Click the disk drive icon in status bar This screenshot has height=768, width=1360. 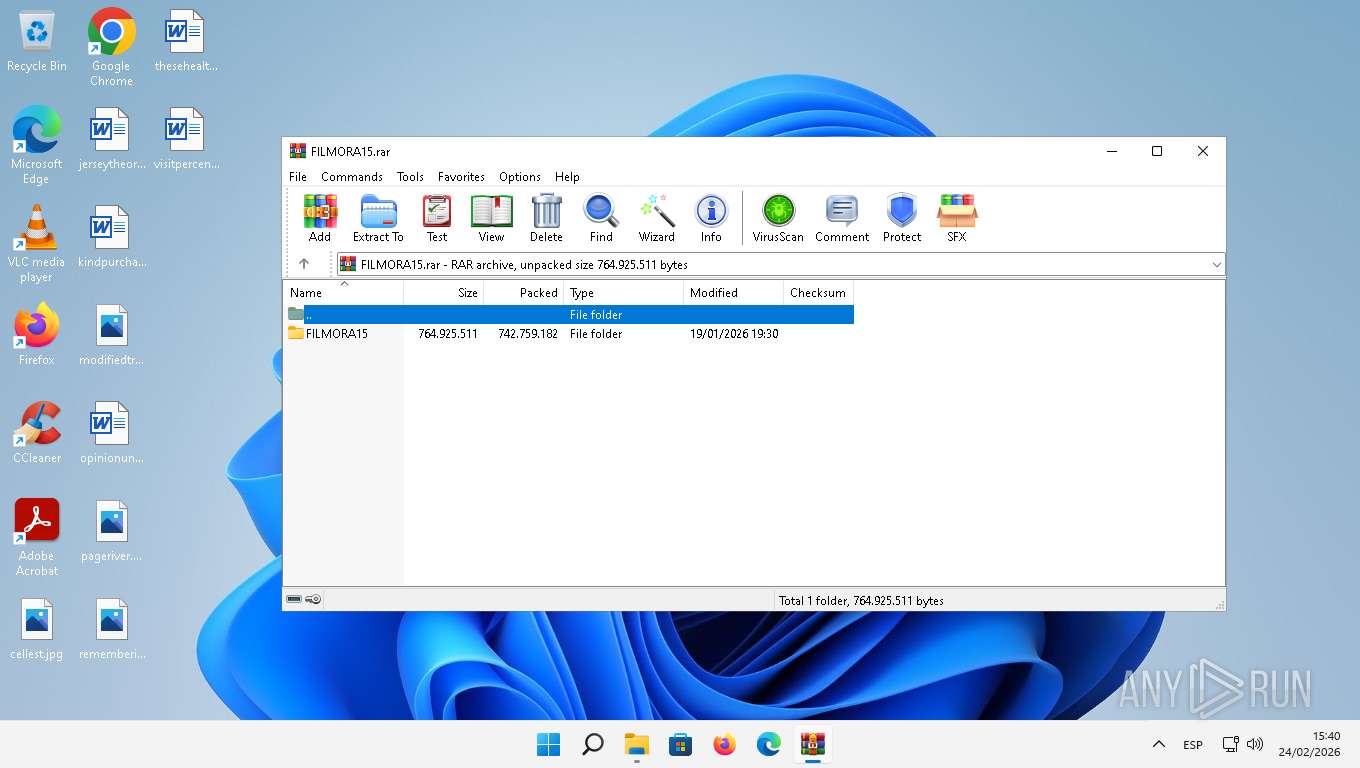point(294,600)
